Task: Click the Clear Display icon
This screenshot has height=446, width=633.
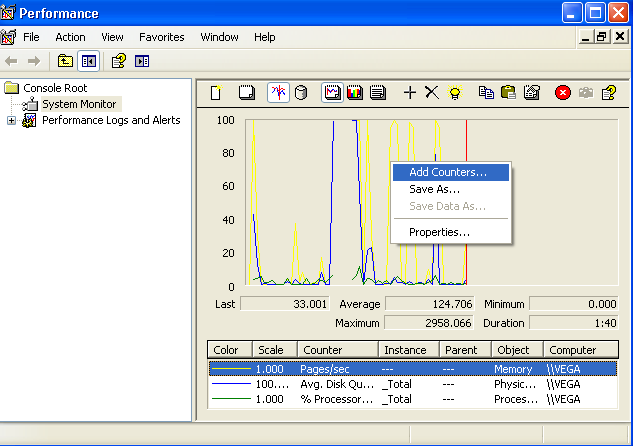Action: click(x=247, y=92)
